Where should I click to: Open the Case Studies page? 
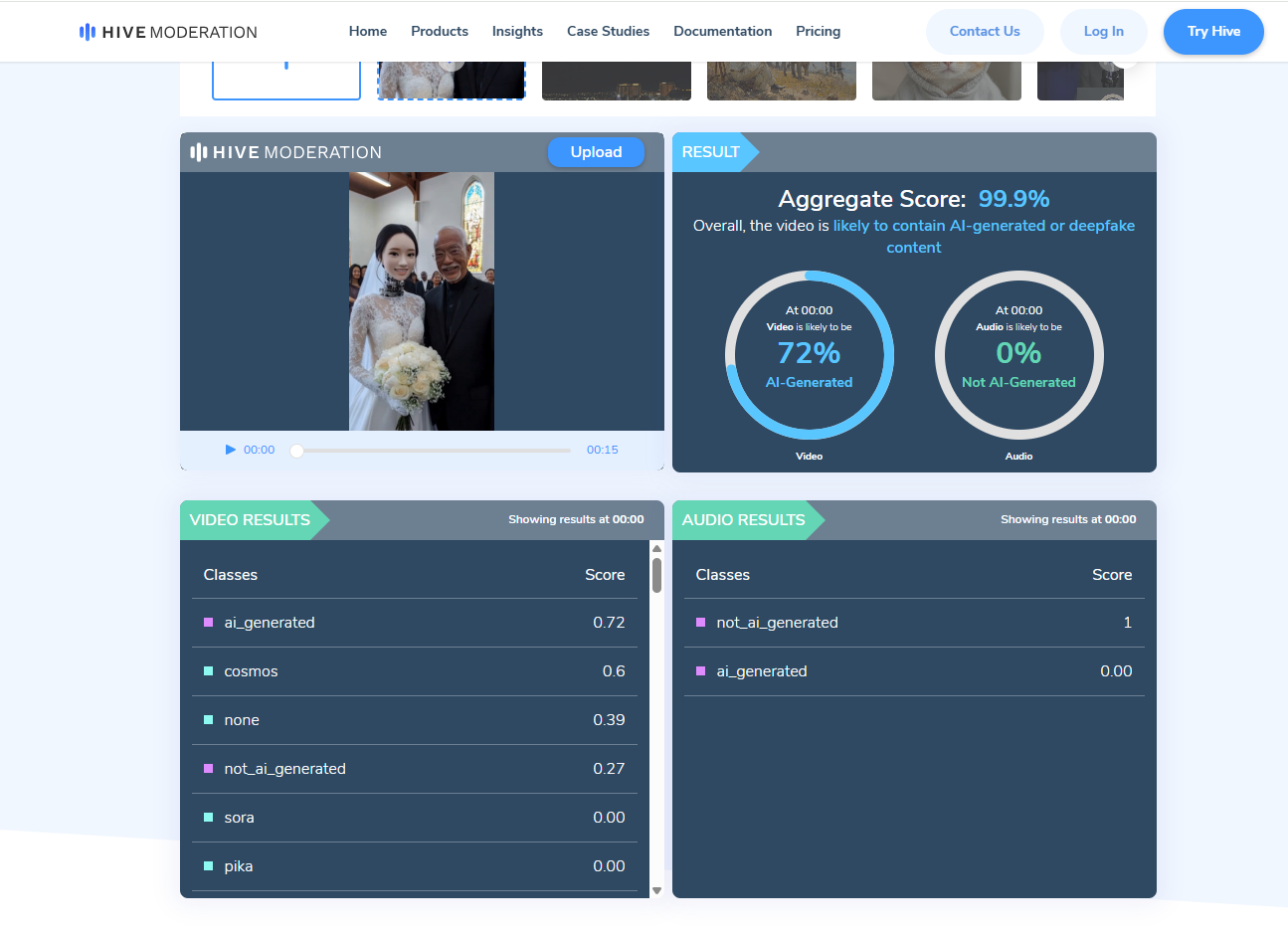608,32
